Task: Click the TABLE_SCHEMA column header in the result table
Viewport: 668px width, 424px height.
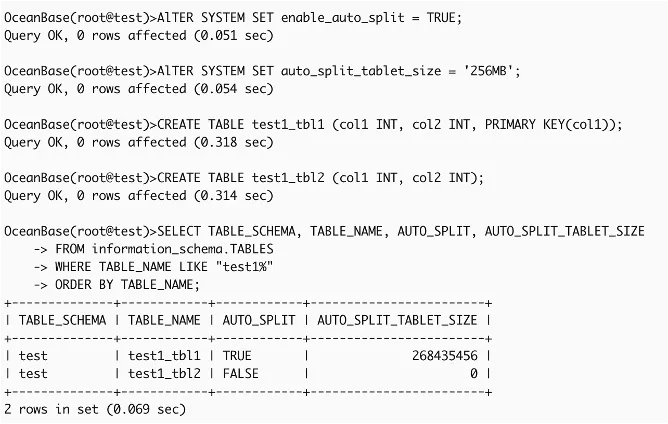Action: click(x=62, y=320)
